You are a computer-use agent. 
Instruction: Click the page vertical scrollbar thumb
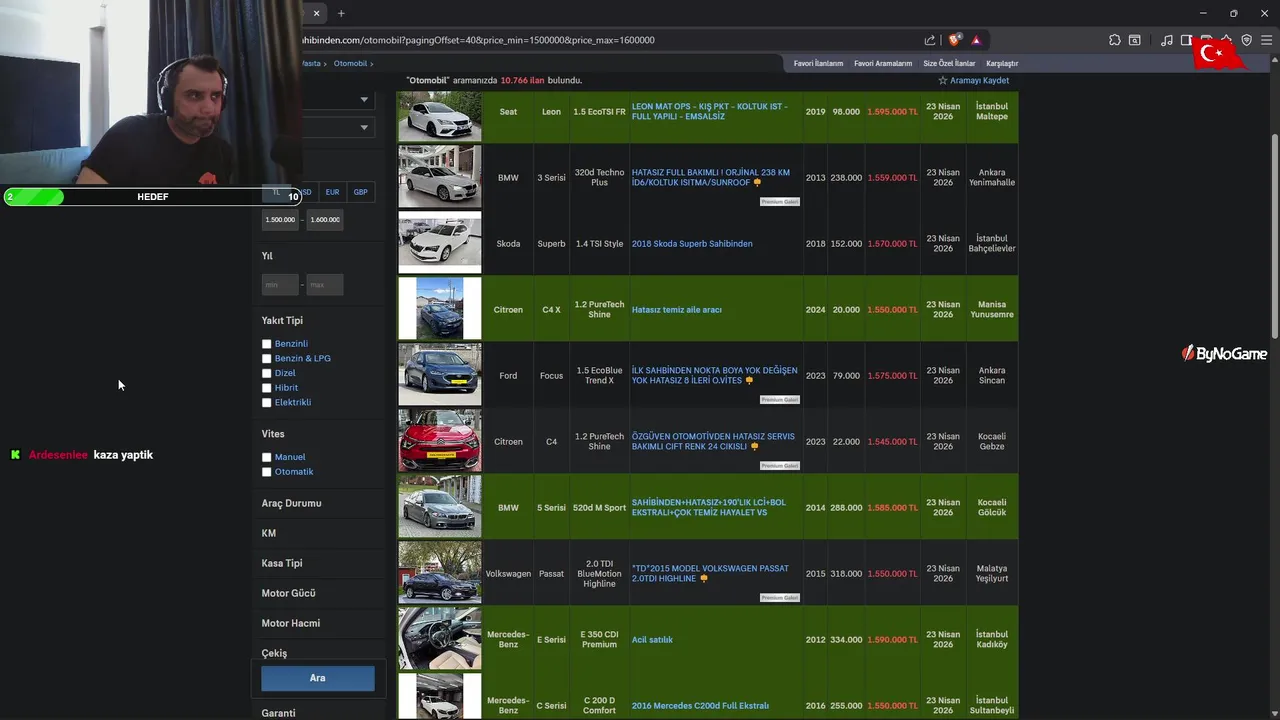[x=1275, y=235]
